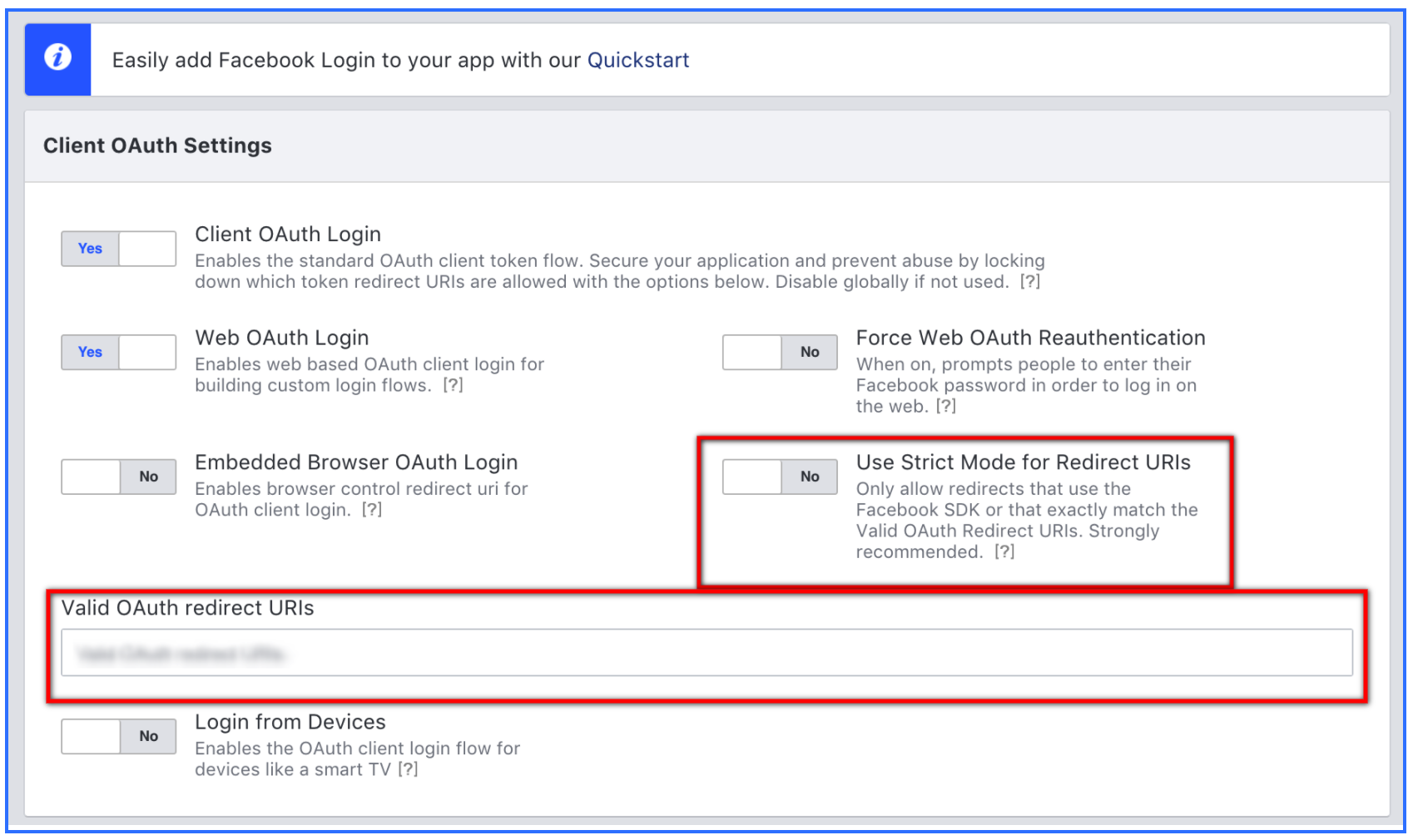Enable Embedded Browser OAuth Login toggle

click(x=118, y=477)
